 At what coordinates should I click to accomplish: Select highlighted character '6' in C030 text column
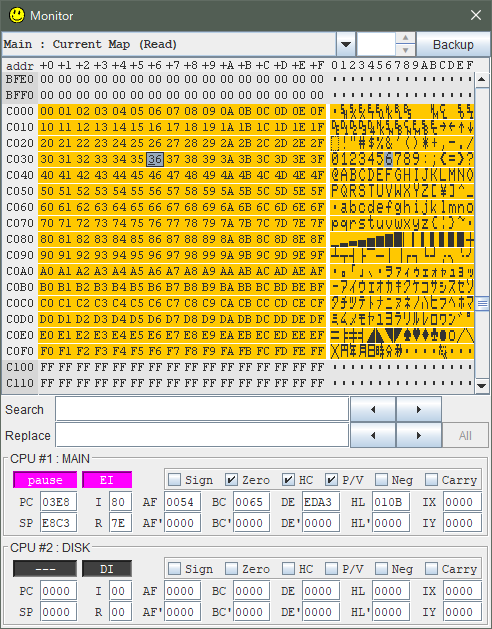tap(388, 159)
